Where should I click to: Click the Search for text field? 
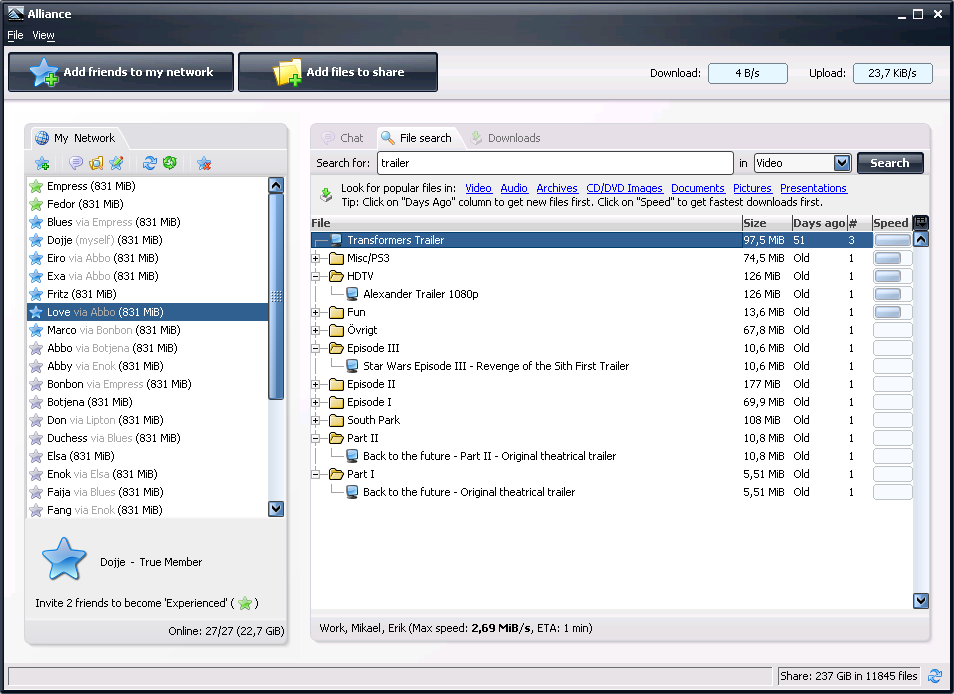555,163
